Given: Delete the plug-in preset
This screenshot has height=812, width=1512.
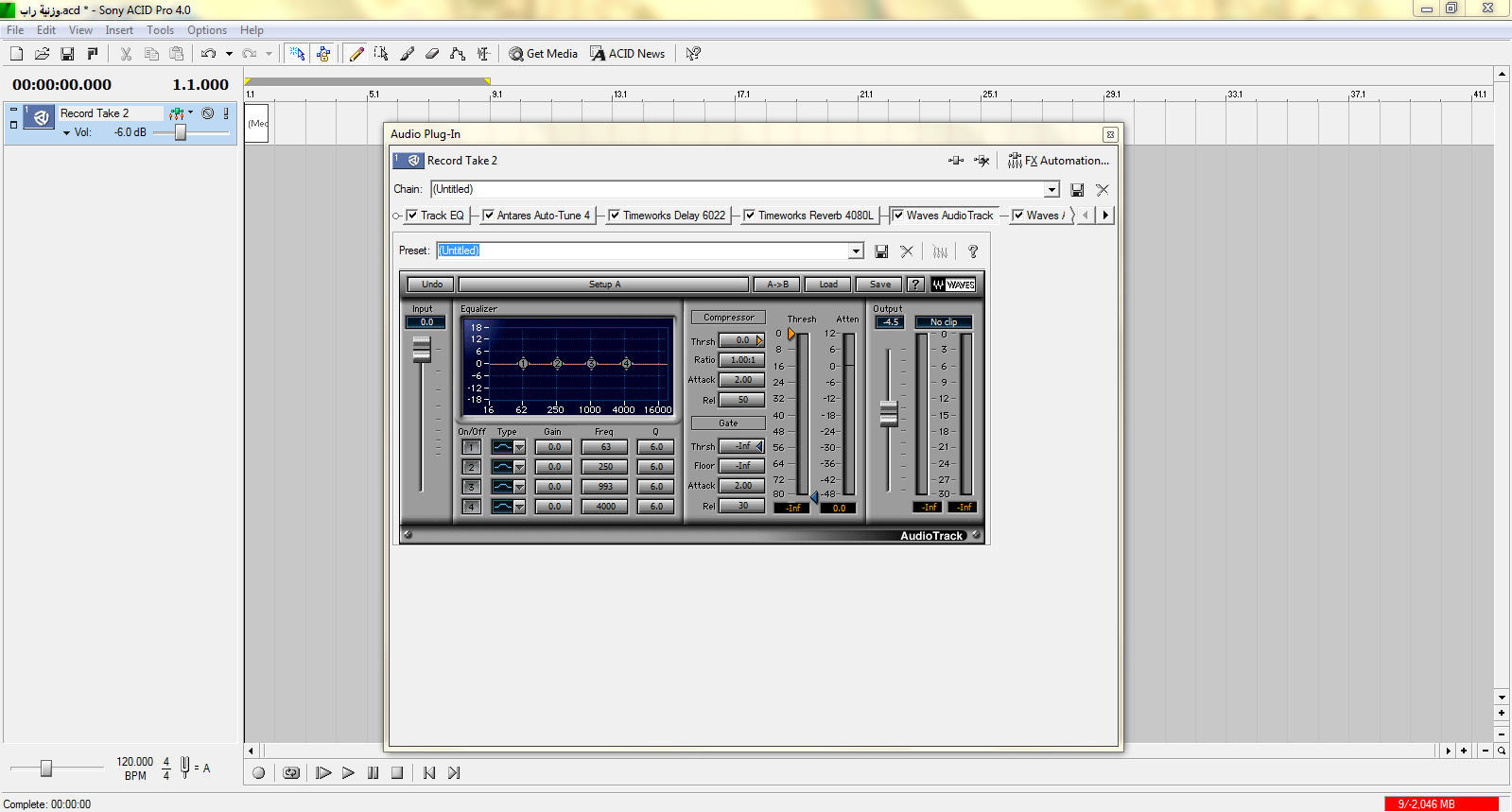Looking at the screenshot, I should tap(907, 251).
